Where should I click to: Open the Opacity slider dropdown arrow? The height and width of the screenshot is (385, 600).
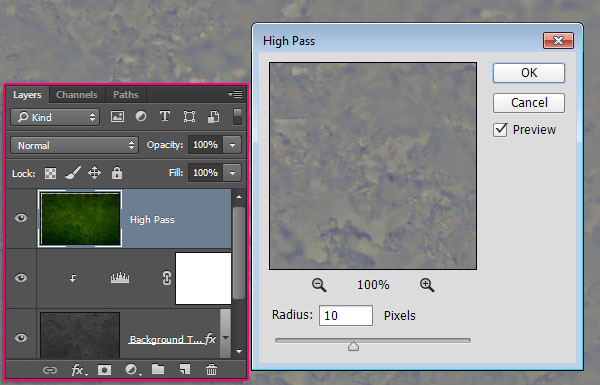(x=232, y=145)
